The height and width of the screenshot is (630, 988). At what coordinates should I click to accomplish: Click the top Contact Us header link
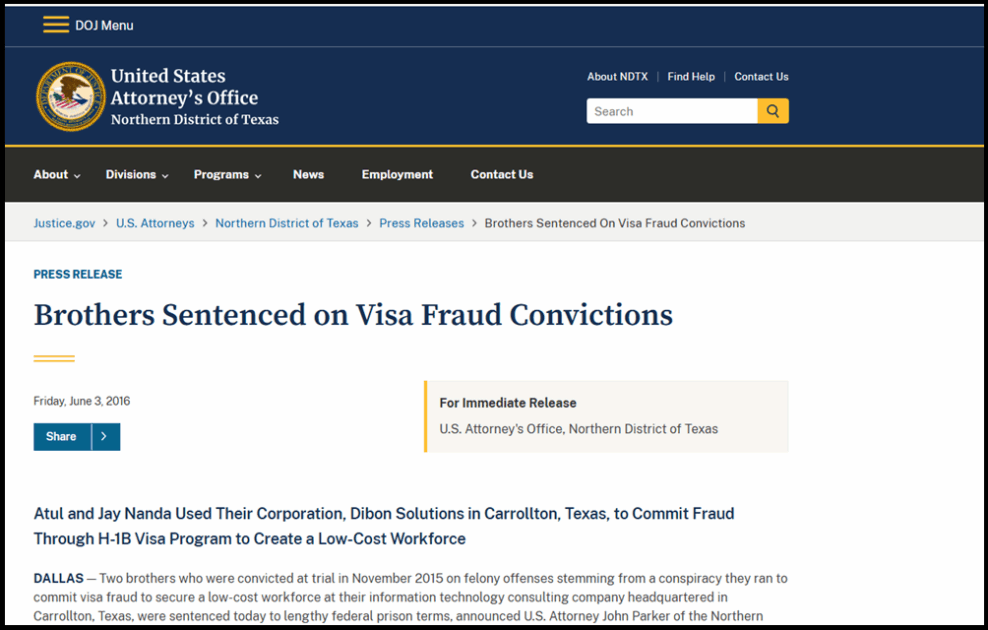[x=761, y=77]
